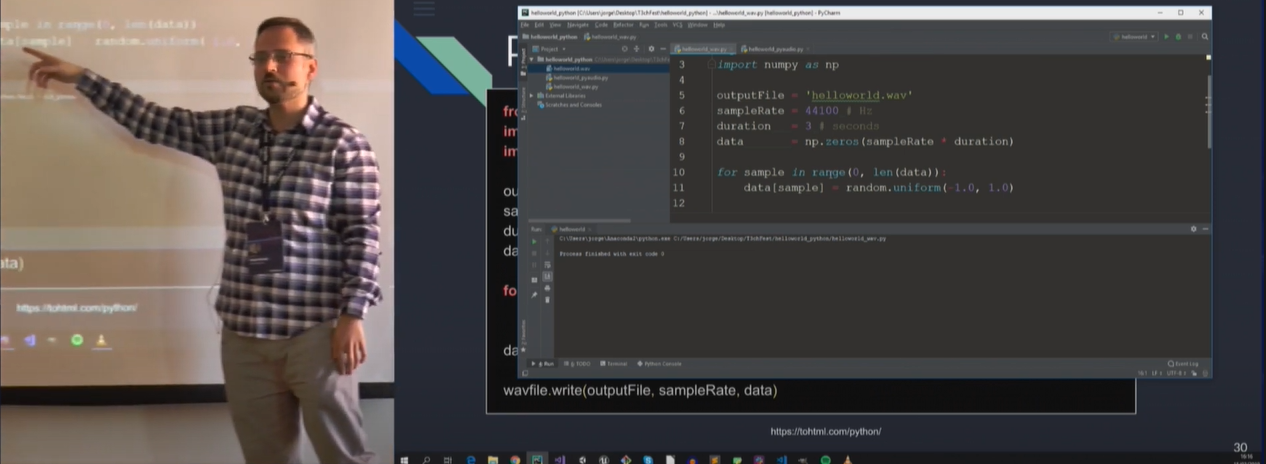Click the Search Everywhere magnifier icon
The width and height of the screenshot is (1266, 464).
click(x=1205, y=36)
